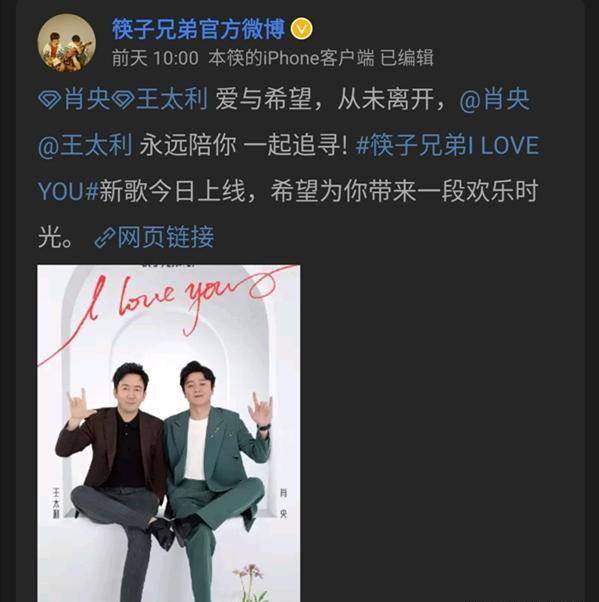Image resolution: width=599 pixels, height=602 pixels.
Task: Tap the man in green suit
Action: [x=217, y=480]
